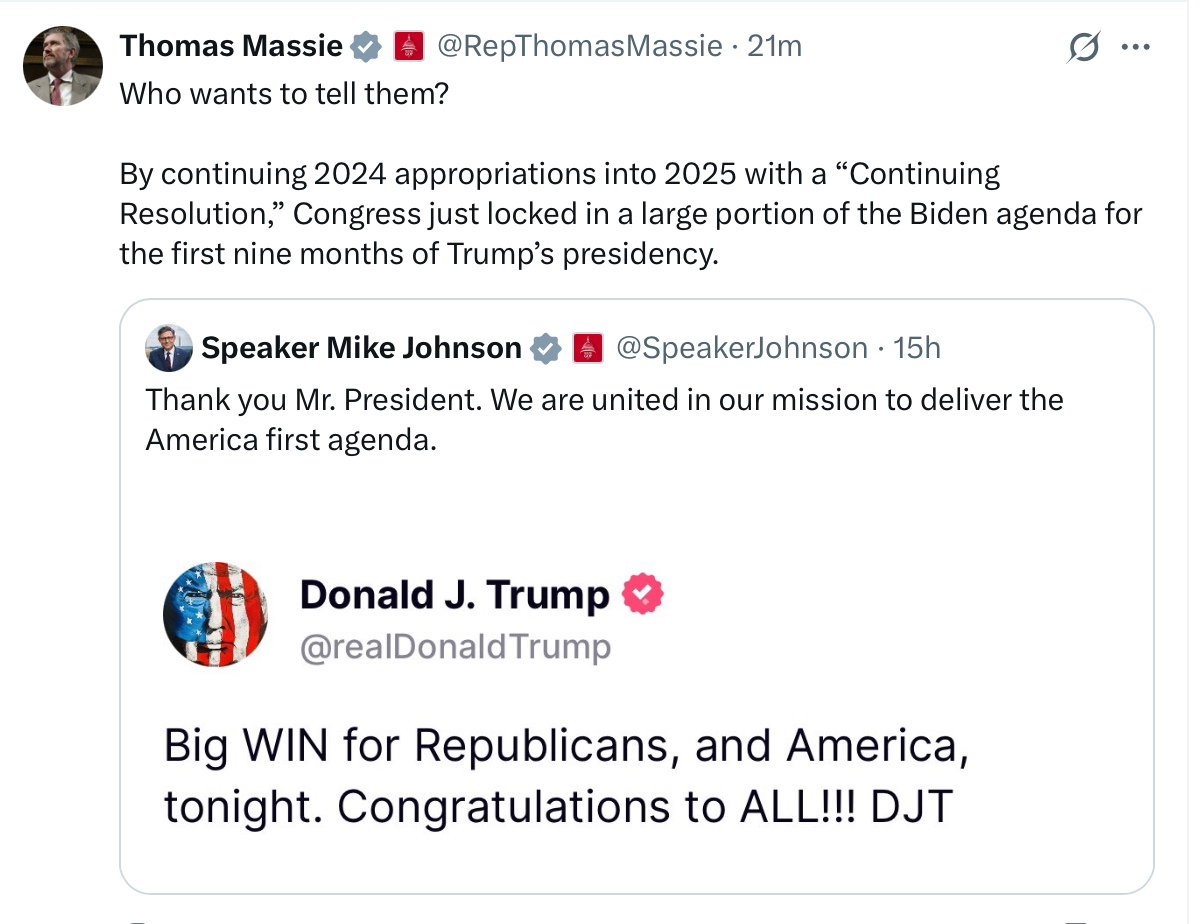The height and width of the screenshot is (924, 1201).
Task: Open the quoted post text about America first agenda
Action: tap(604, 419)
